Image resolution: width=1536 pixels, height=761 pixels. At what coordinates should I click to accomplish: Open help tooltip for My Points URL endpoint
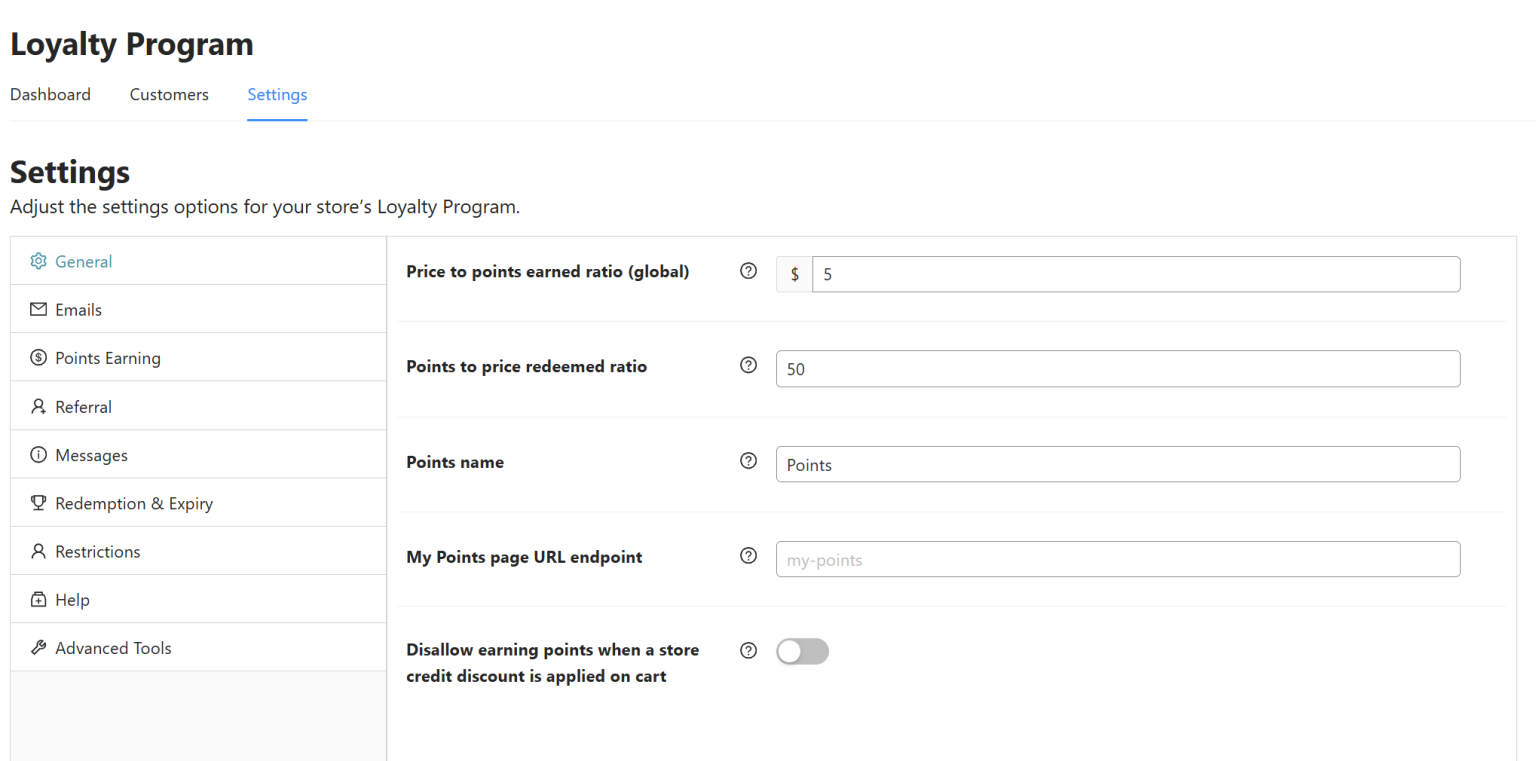point(748,556)
